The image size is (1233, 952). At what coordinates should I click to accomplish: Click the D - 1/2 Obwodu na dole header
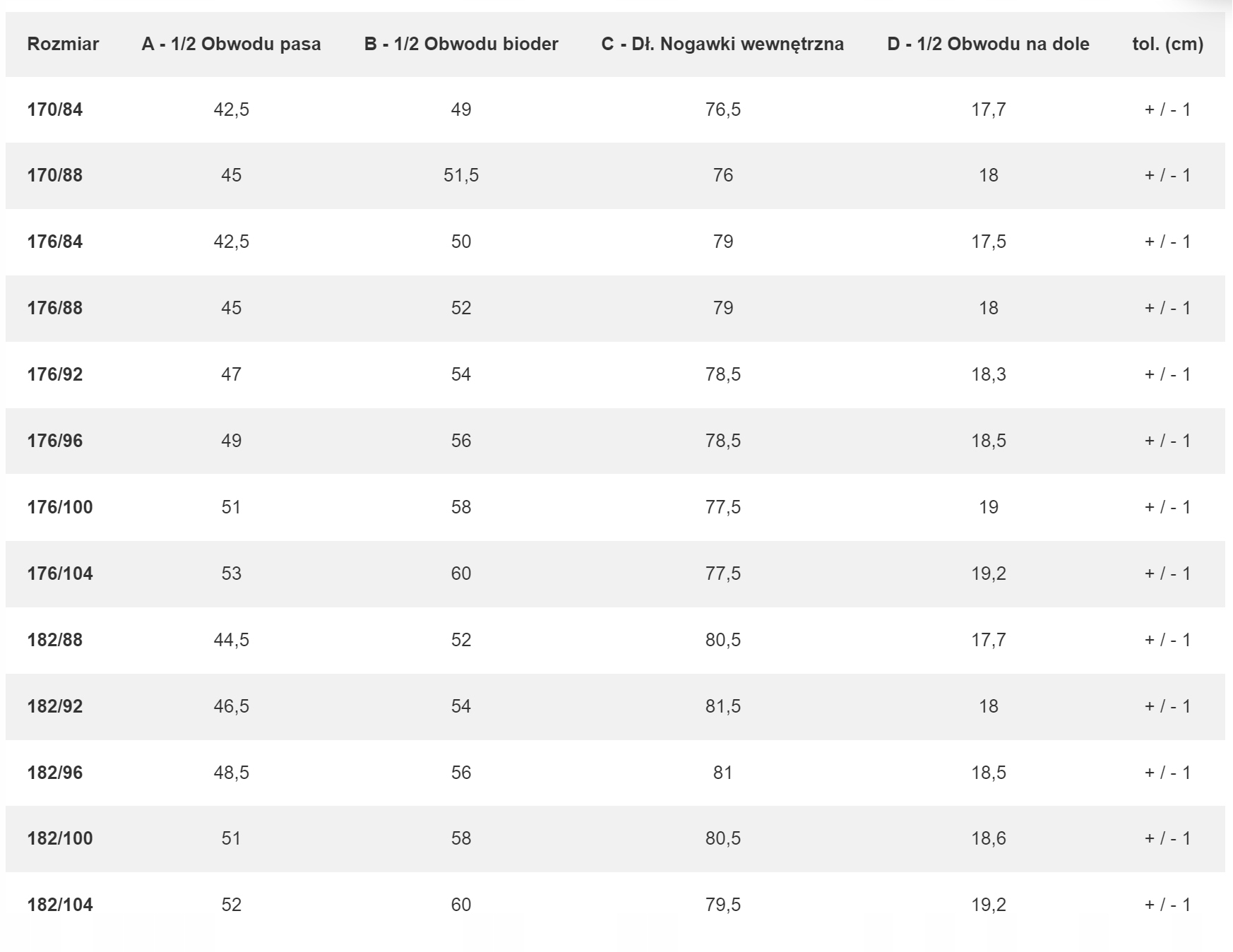[988, 44]
